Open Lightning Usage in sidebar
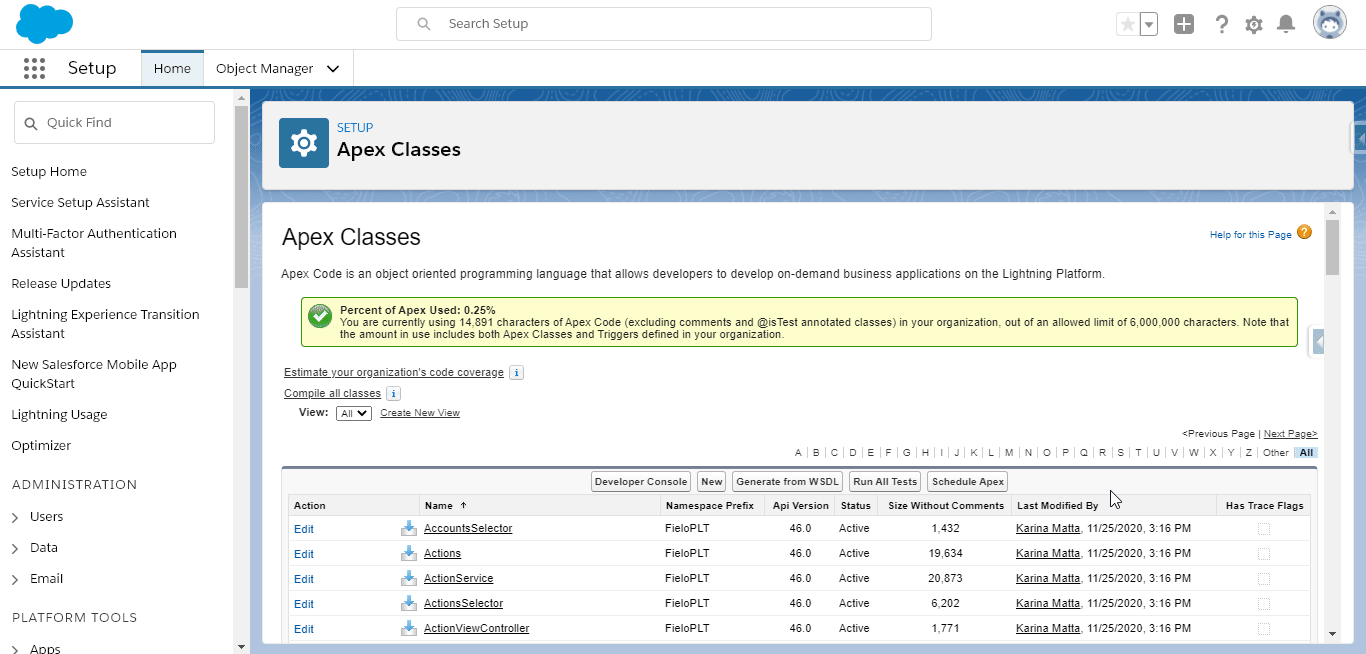This screenshot has height=654, width=1366. tap(59, 414)
